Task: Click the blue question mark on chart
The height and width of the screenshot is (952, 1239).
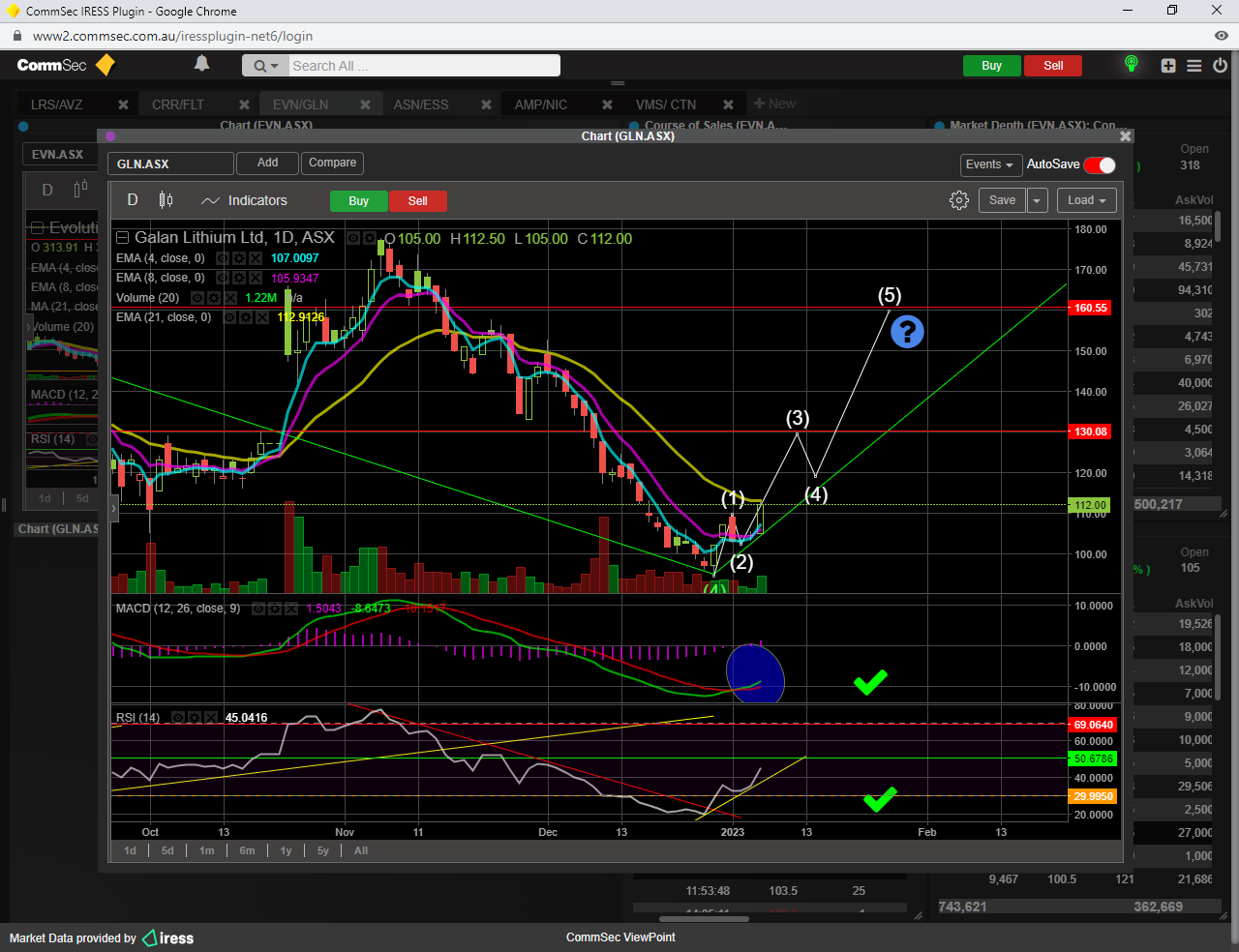Action: click(x=907, y=332)
